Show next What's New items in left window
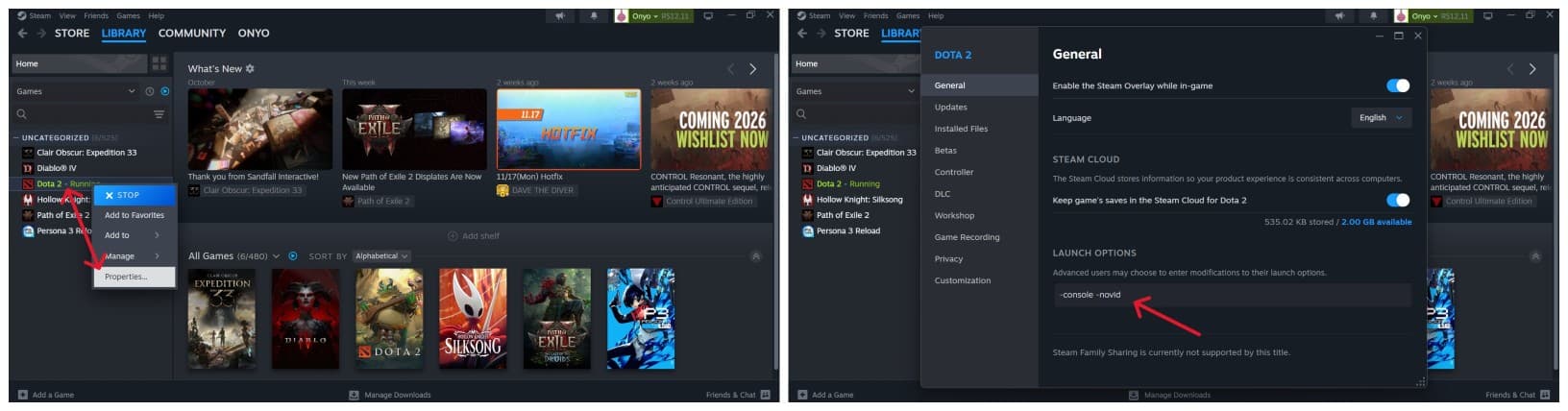Viewport: 1568px width, 411px height. (x=752, y=69)
